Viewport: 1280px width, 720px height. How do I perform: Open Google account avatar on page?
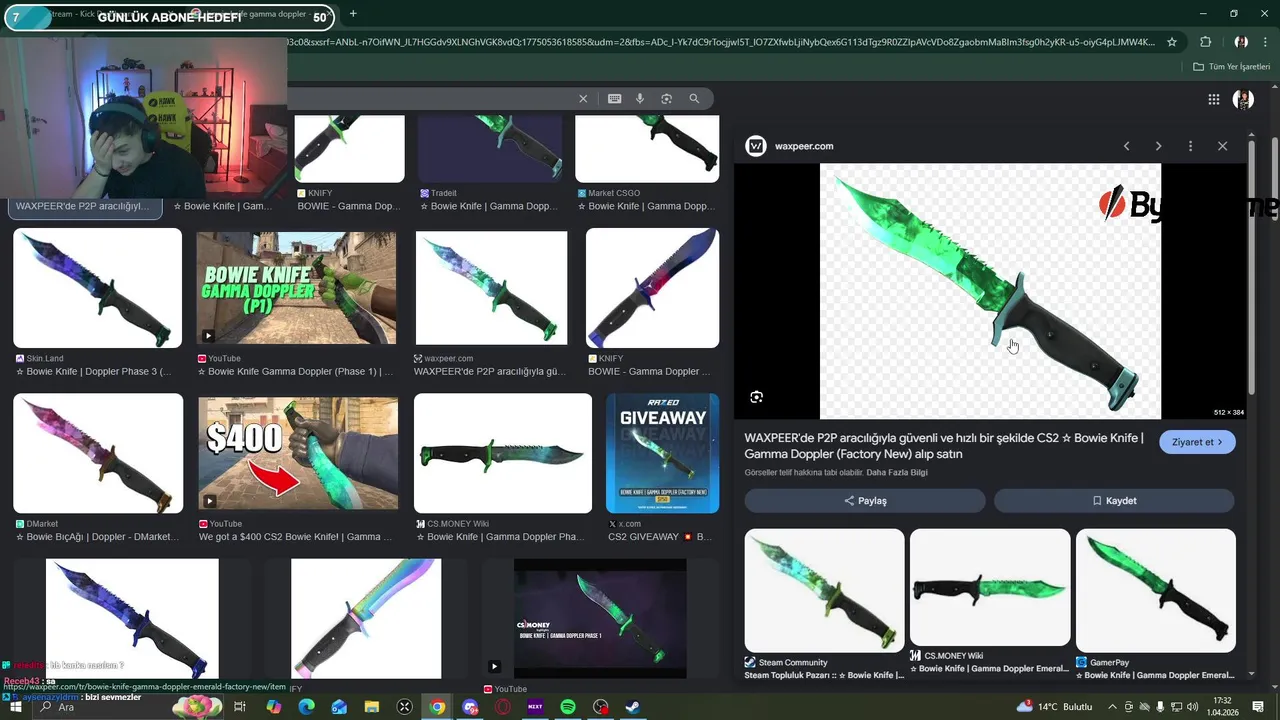(1243, 99)
